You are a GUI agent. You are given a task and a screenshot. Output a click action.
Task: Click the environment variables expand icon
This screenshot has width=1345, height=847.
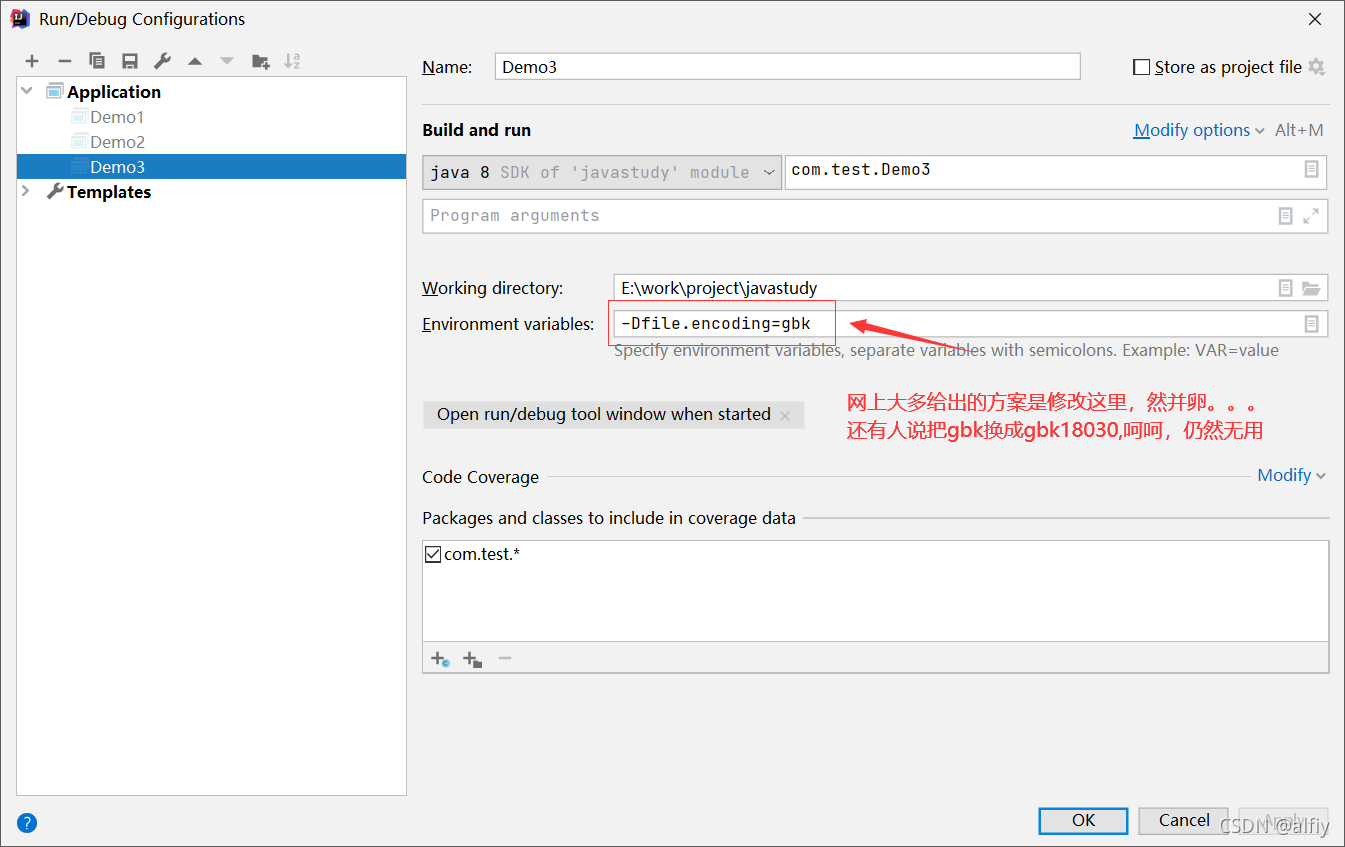(x=1311, y=323)
